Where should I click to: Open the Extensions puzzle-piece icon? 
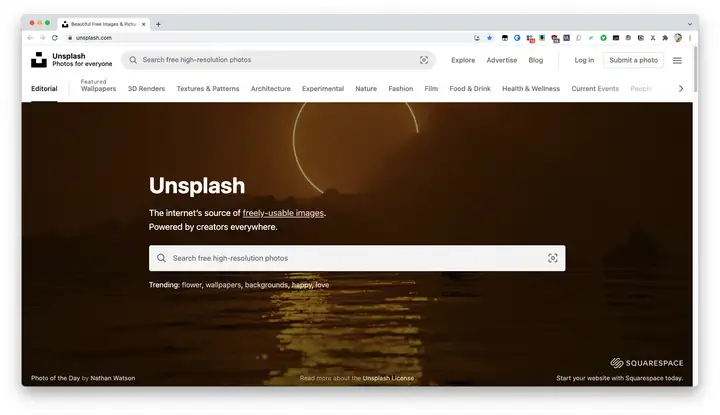tap(665, 38)
